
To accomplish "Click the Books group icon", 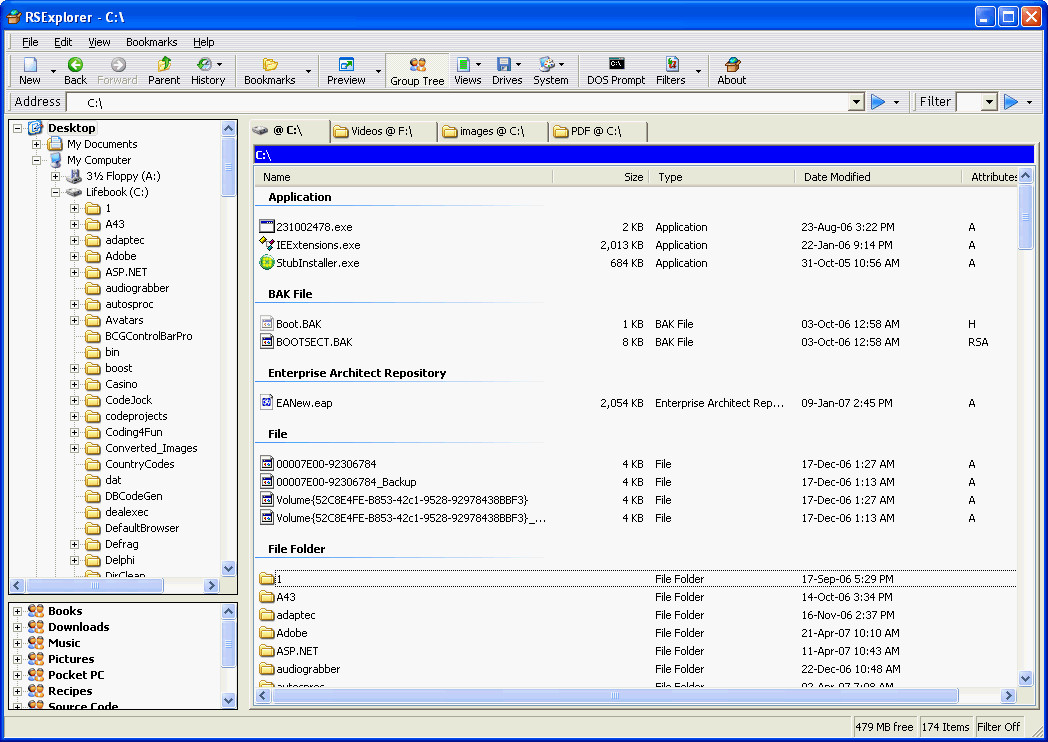I will [35, 610].
